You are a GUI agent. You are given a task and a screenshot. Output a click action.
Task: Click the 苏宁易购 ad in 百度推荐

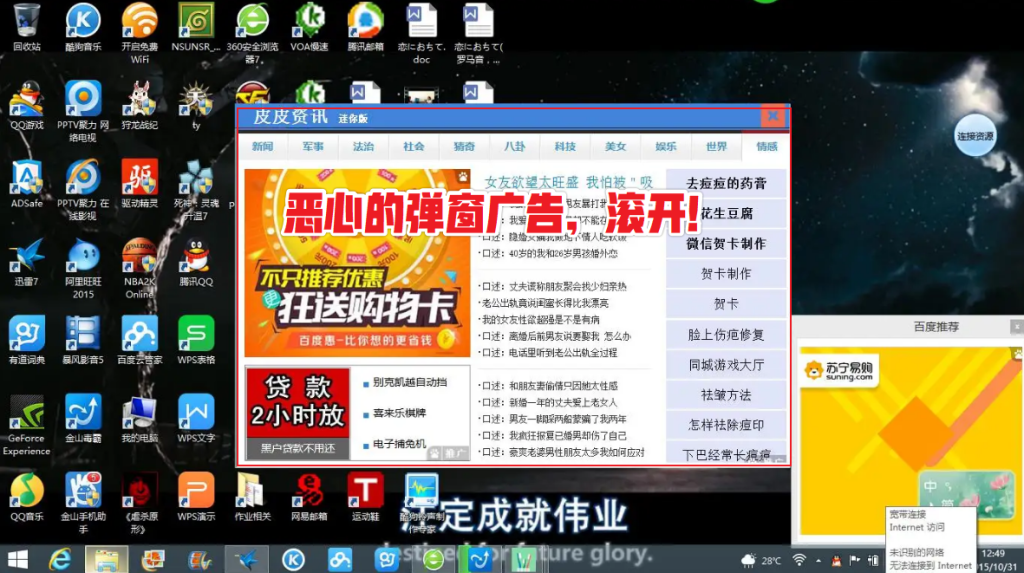coord(909,441)
